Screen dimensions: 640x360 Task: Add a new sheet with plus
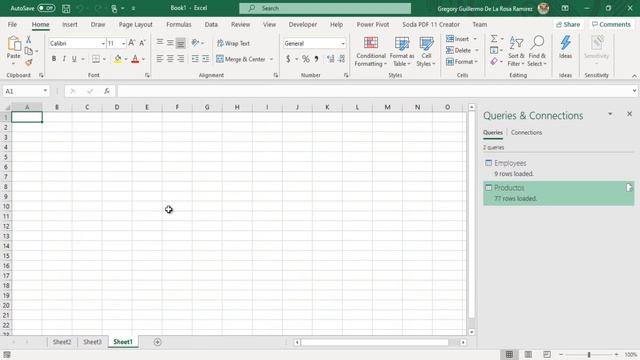tap(157, 342)
